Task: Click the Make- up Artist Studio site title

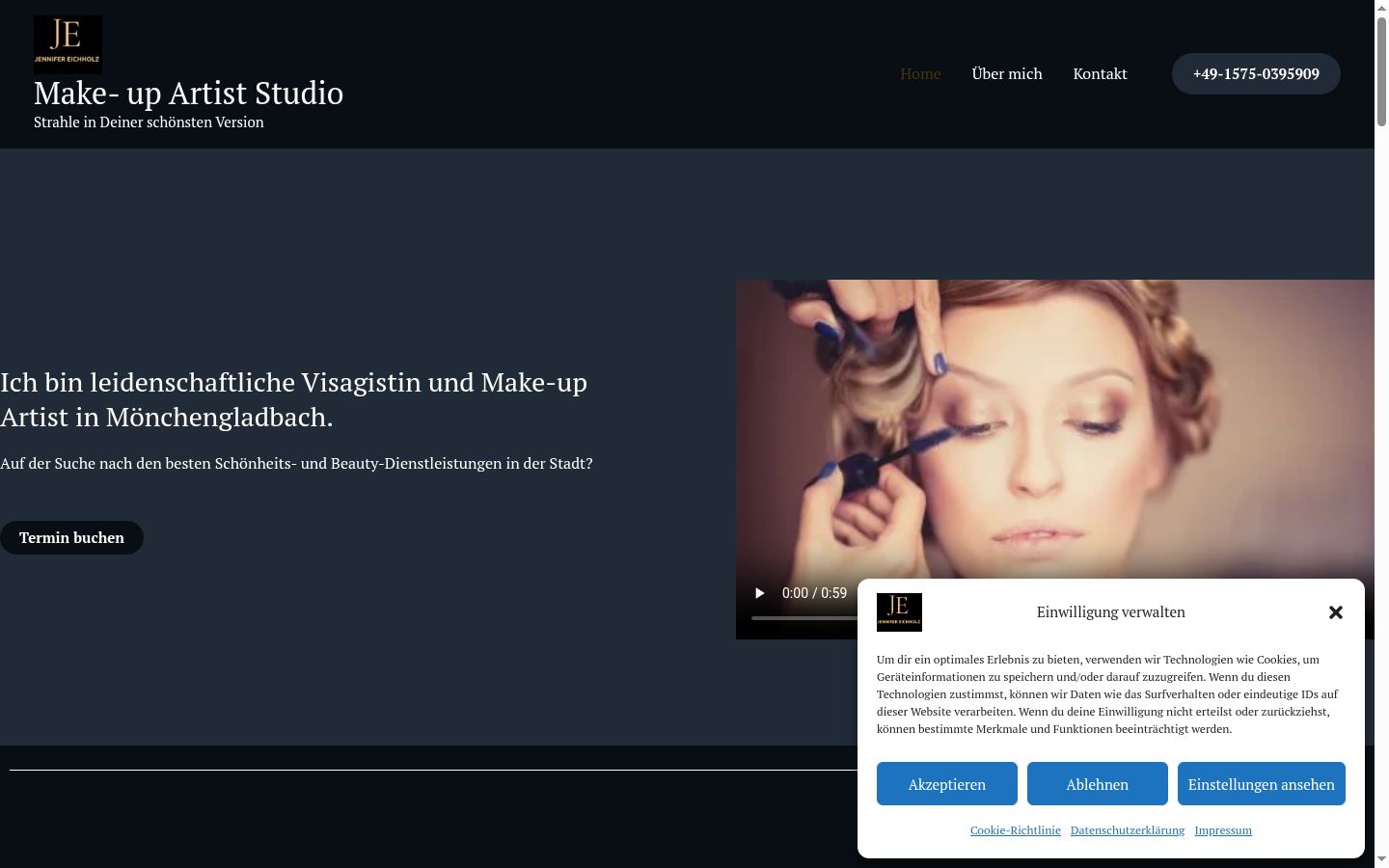Action: click(x=189, y=93)
